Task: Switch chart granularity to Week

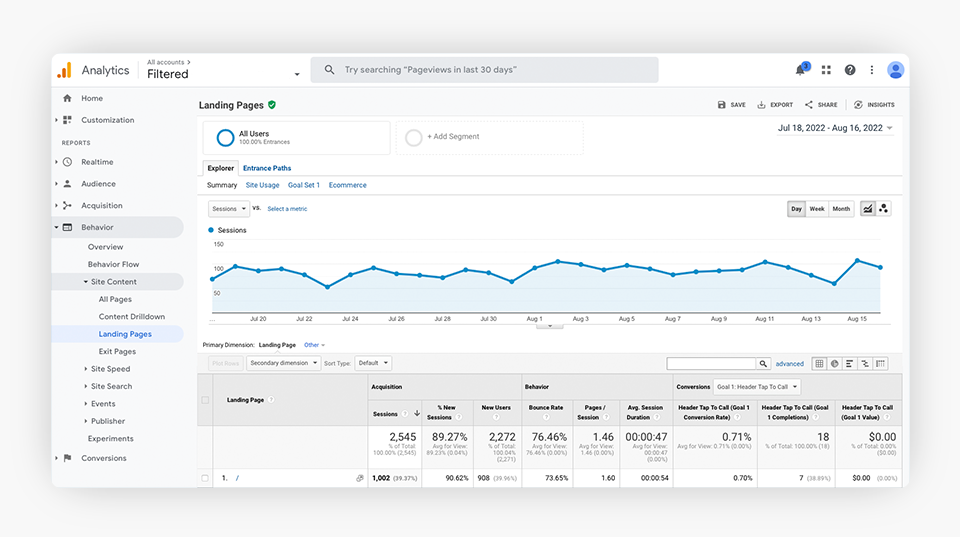Action: [x=817, y=209]
